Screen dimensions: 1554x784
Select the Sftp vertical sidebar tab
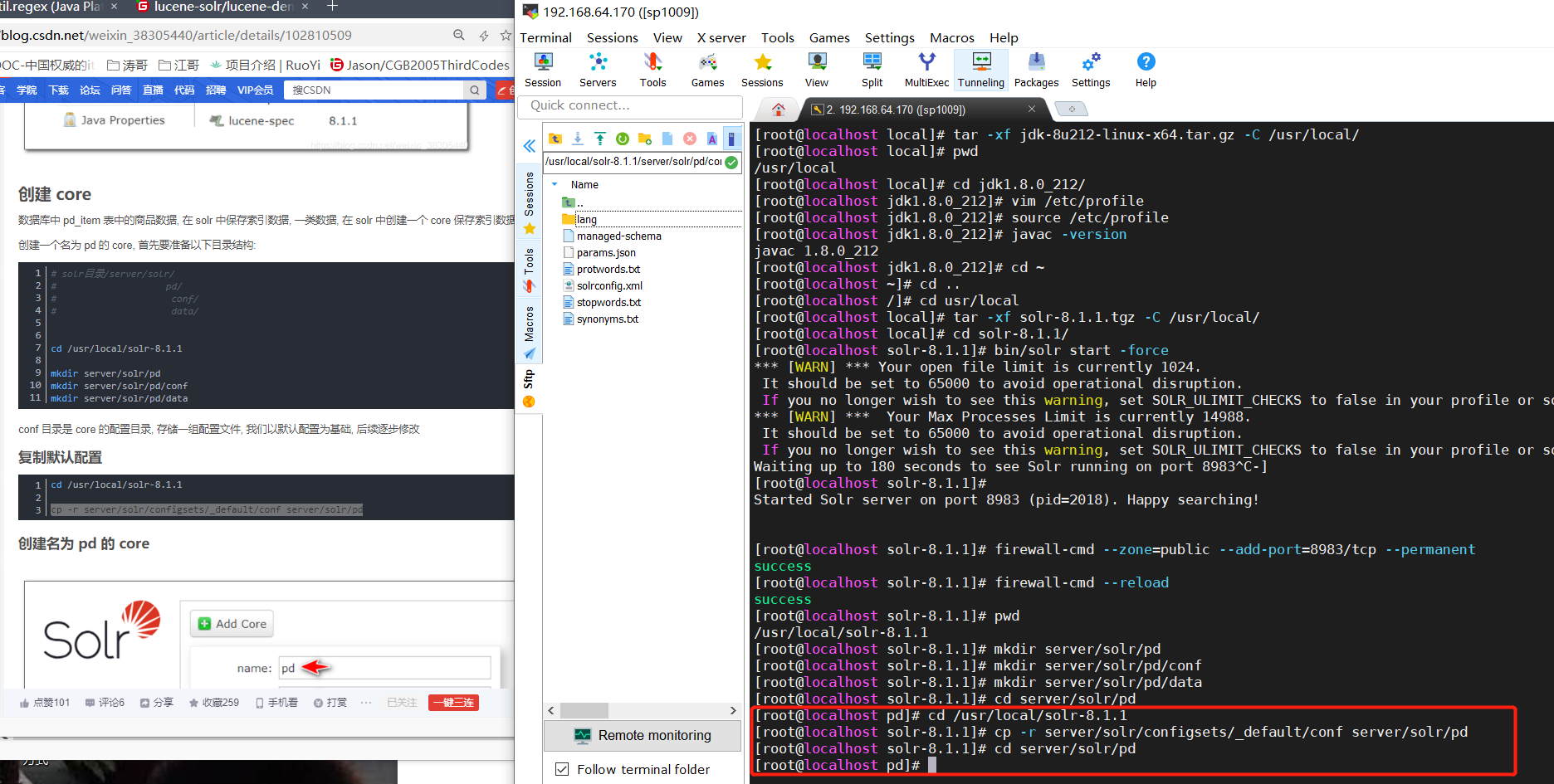(530, 389)
